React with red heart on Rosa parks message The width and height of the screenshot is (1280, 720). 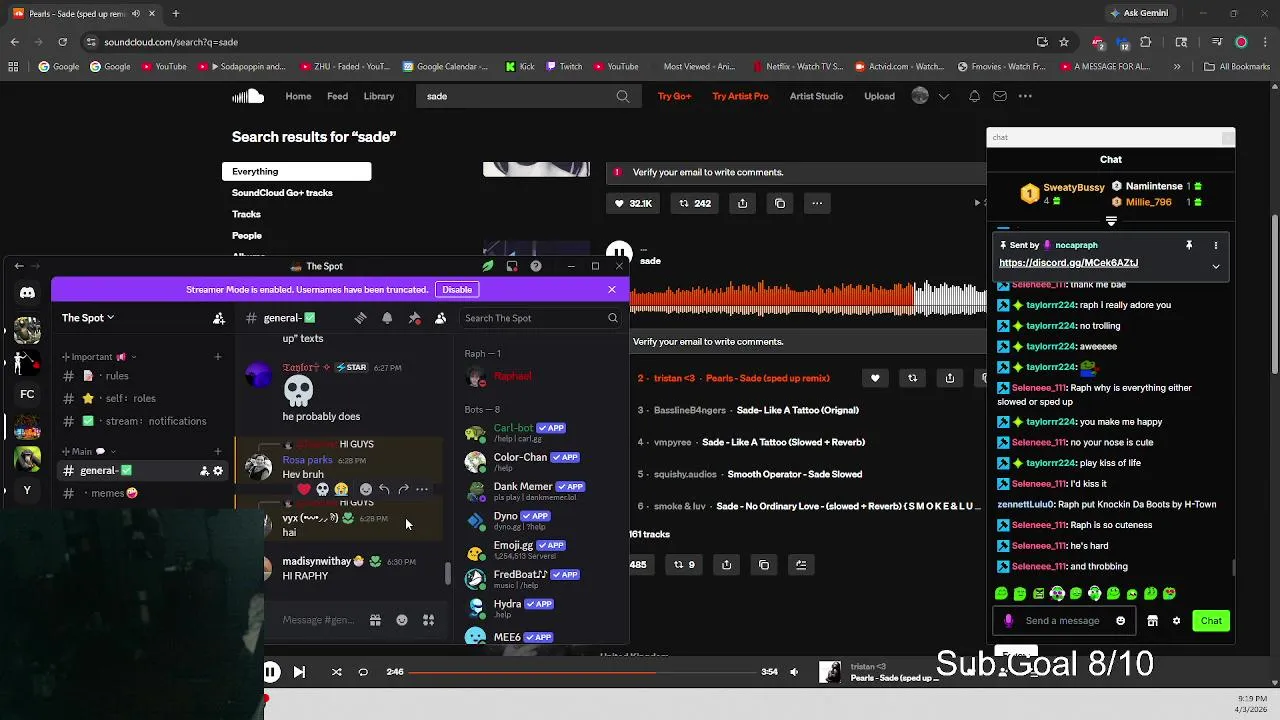(x=304, y=489)
